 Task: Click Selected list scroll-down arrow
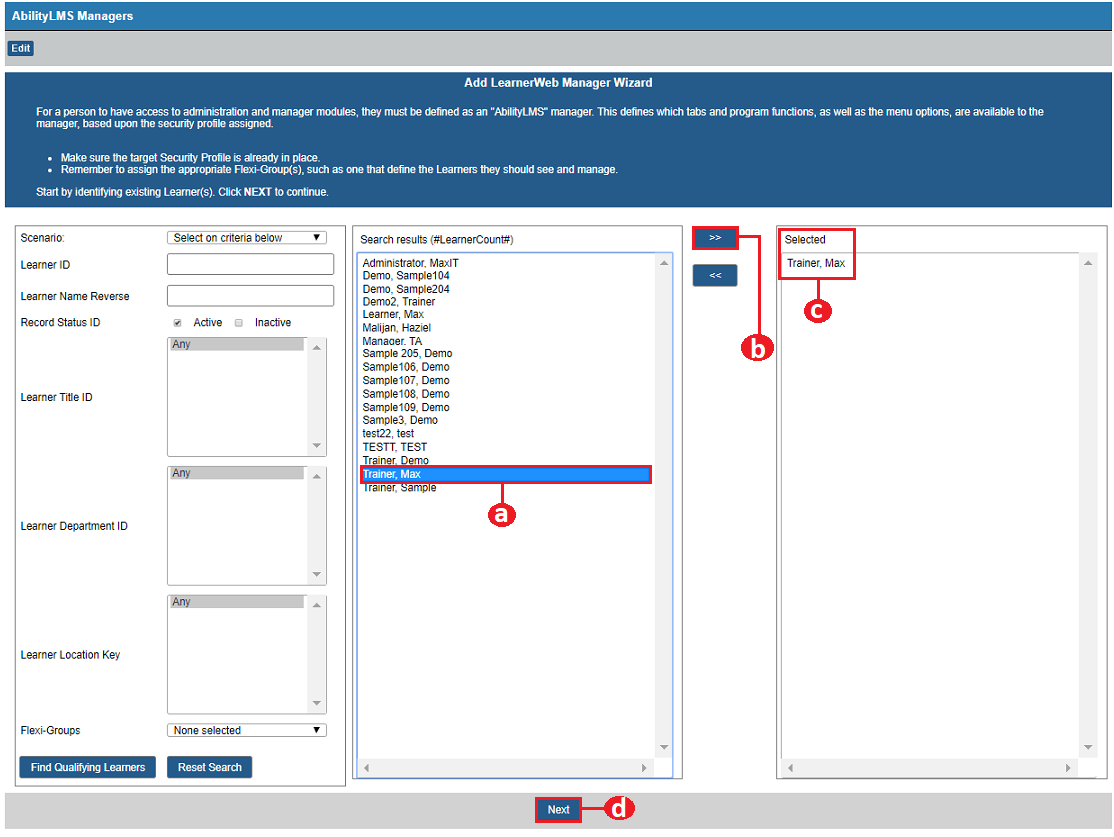tap(1088, 747)
